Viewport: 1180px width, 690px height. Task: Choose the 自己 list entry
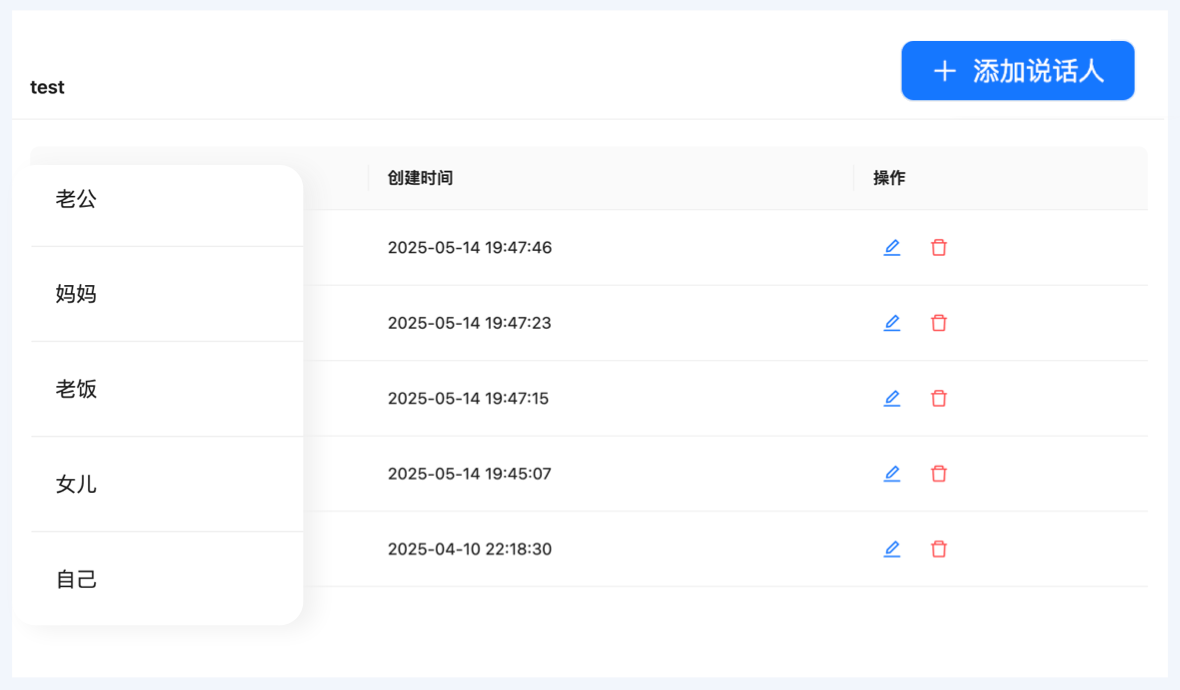[77, 579]
